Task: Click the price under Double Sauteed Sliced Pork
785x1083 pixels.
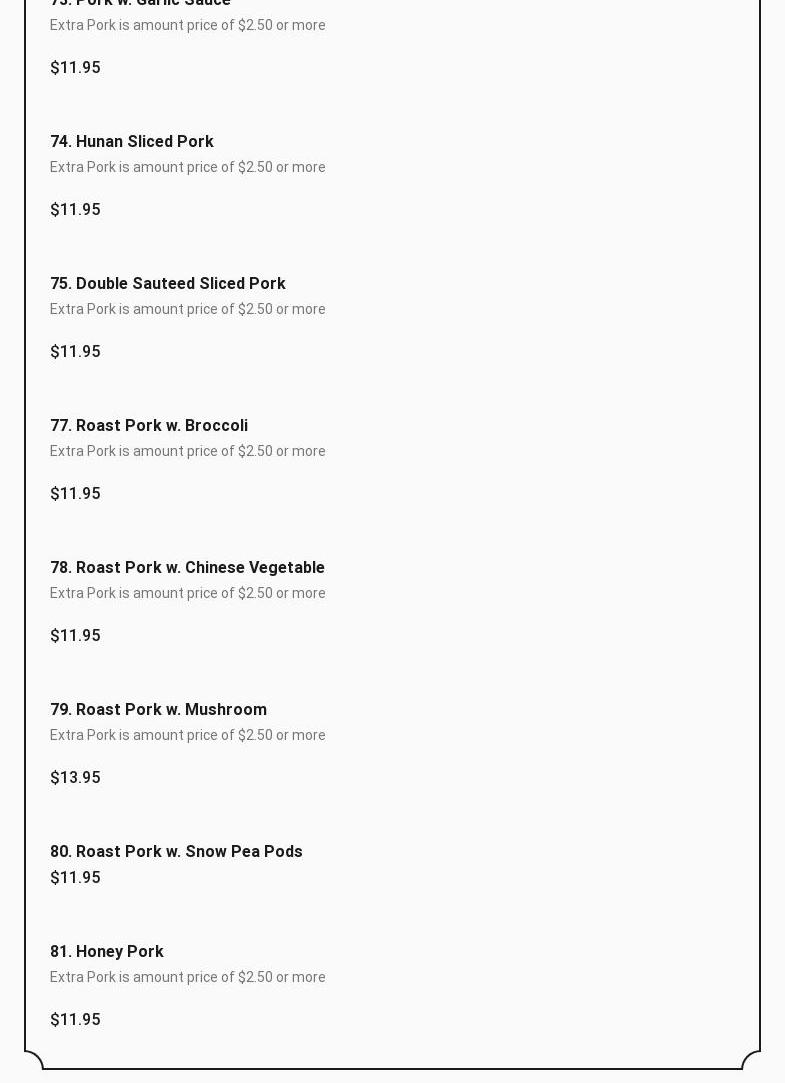Action: pyautogui.click(x=75, y=352)
